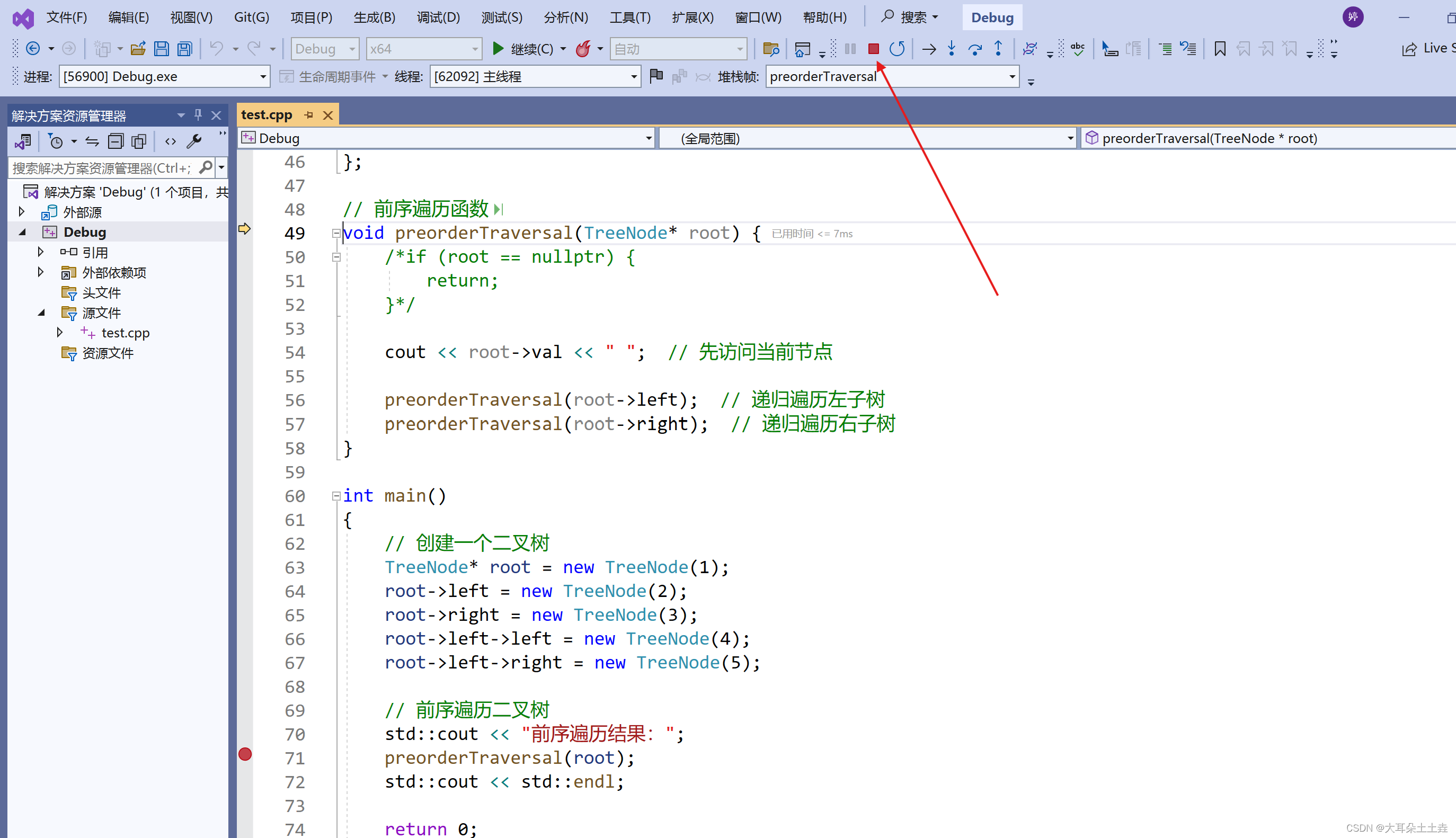This screenshot has width=1456, height=838.
Task: Click the Step Into icon
Action: point(952,49)
